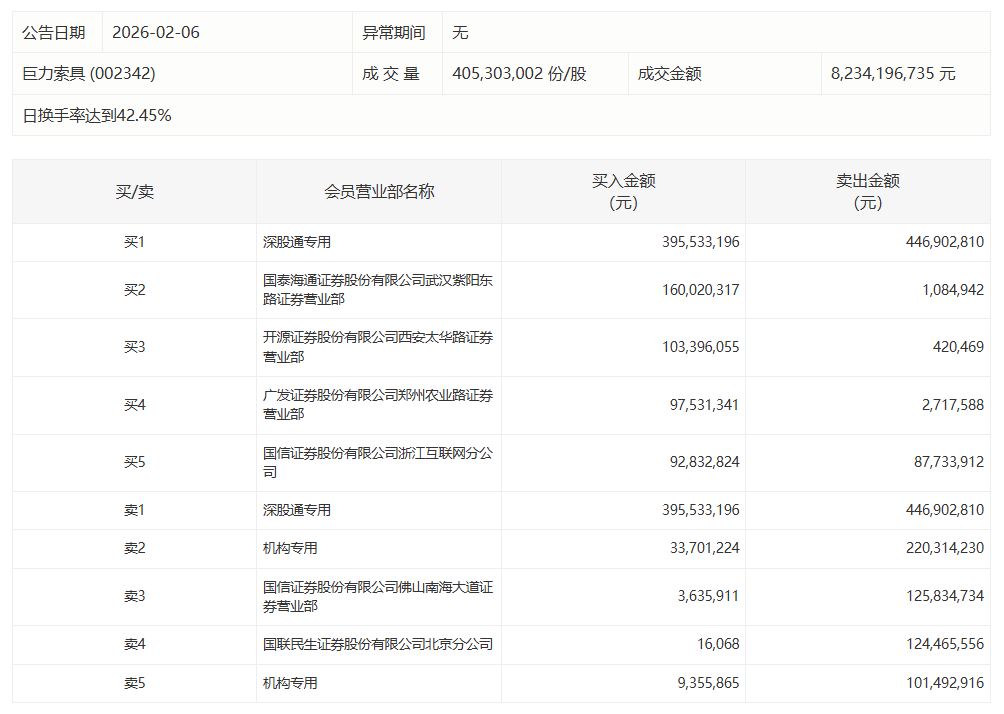Click the 日换手率达到42.45% reason text

click(x=97, y=115)
